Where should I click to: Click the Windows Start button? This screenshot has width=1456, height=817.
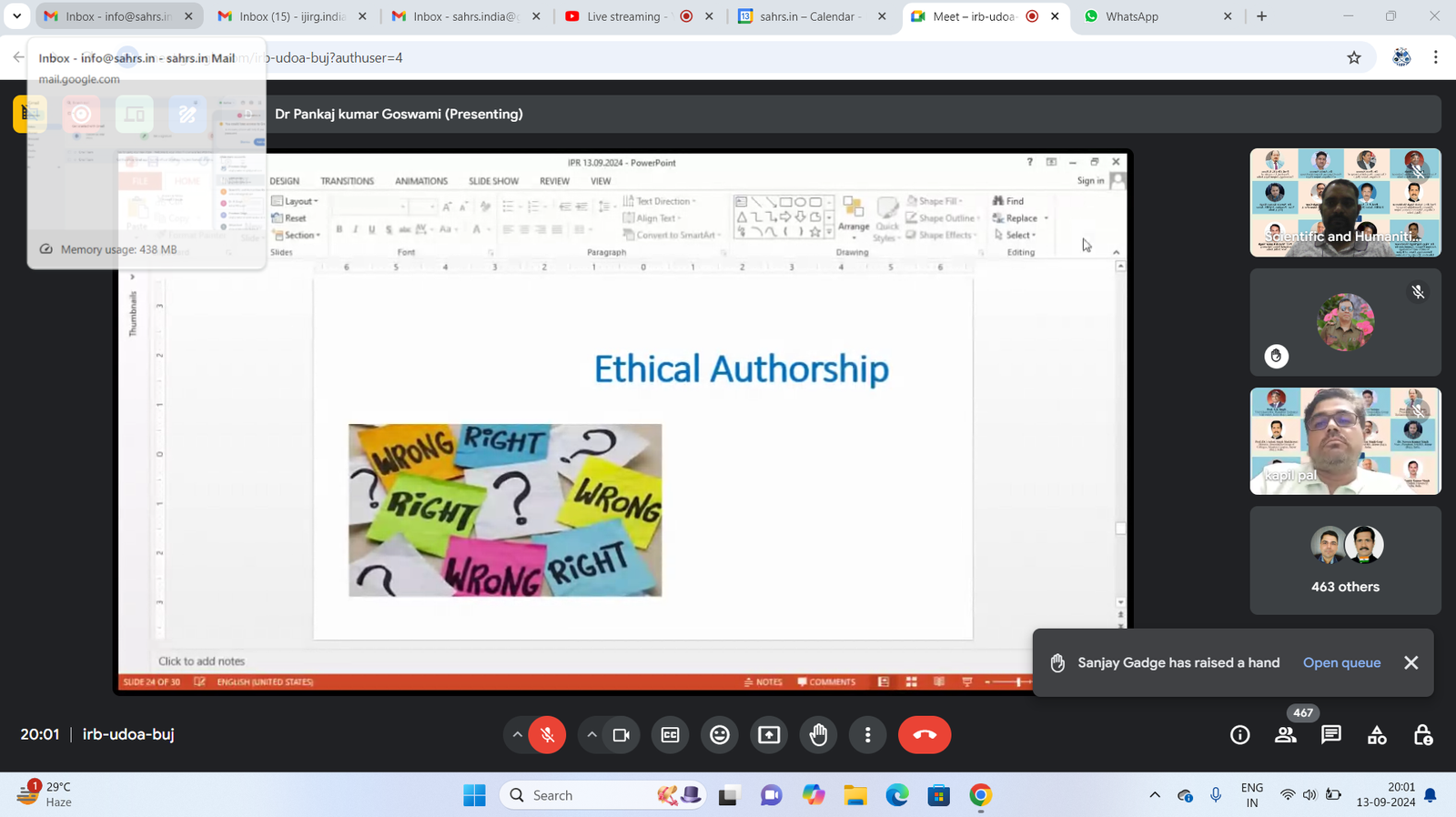pos(474,795)
